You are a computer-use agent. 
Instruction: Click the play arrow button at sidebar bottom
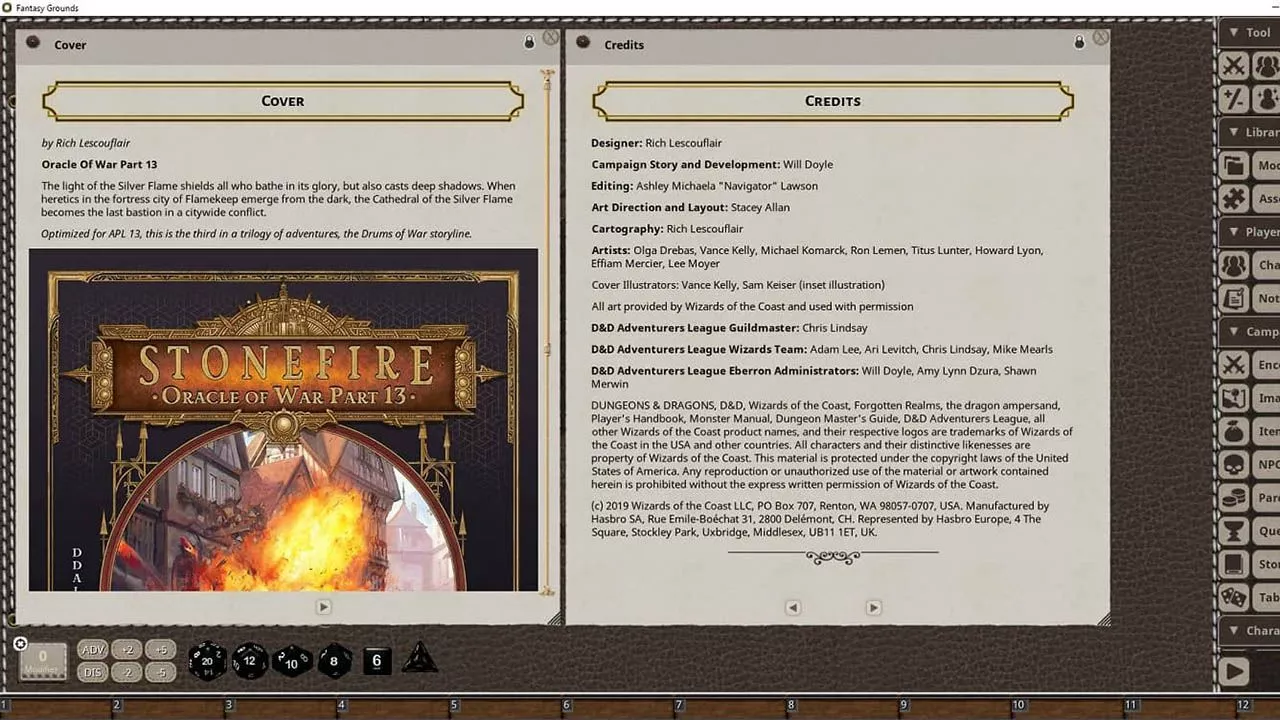[1234, 671]
